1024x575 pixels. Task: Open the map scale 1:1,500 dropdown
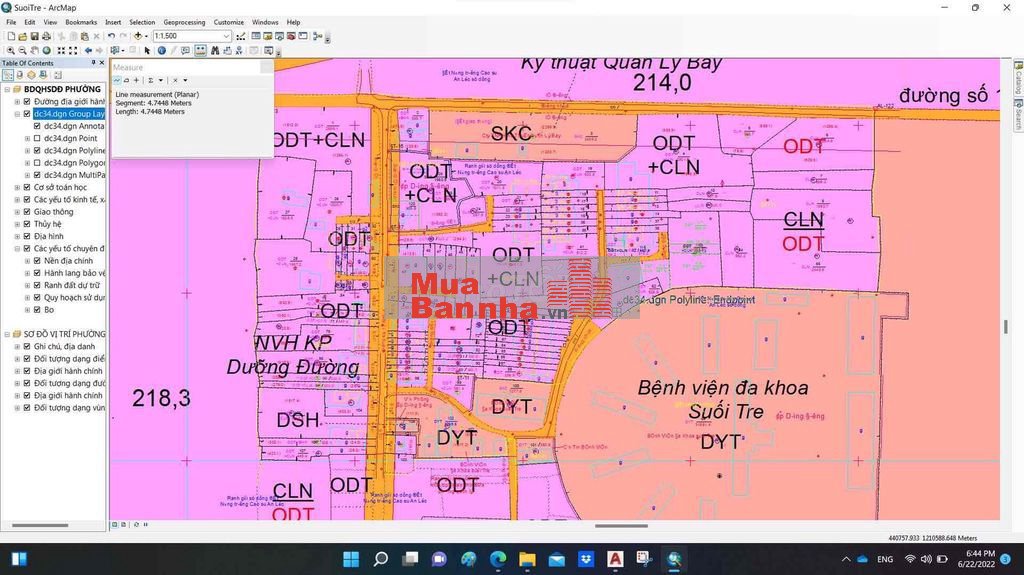[x=226, y=36]
